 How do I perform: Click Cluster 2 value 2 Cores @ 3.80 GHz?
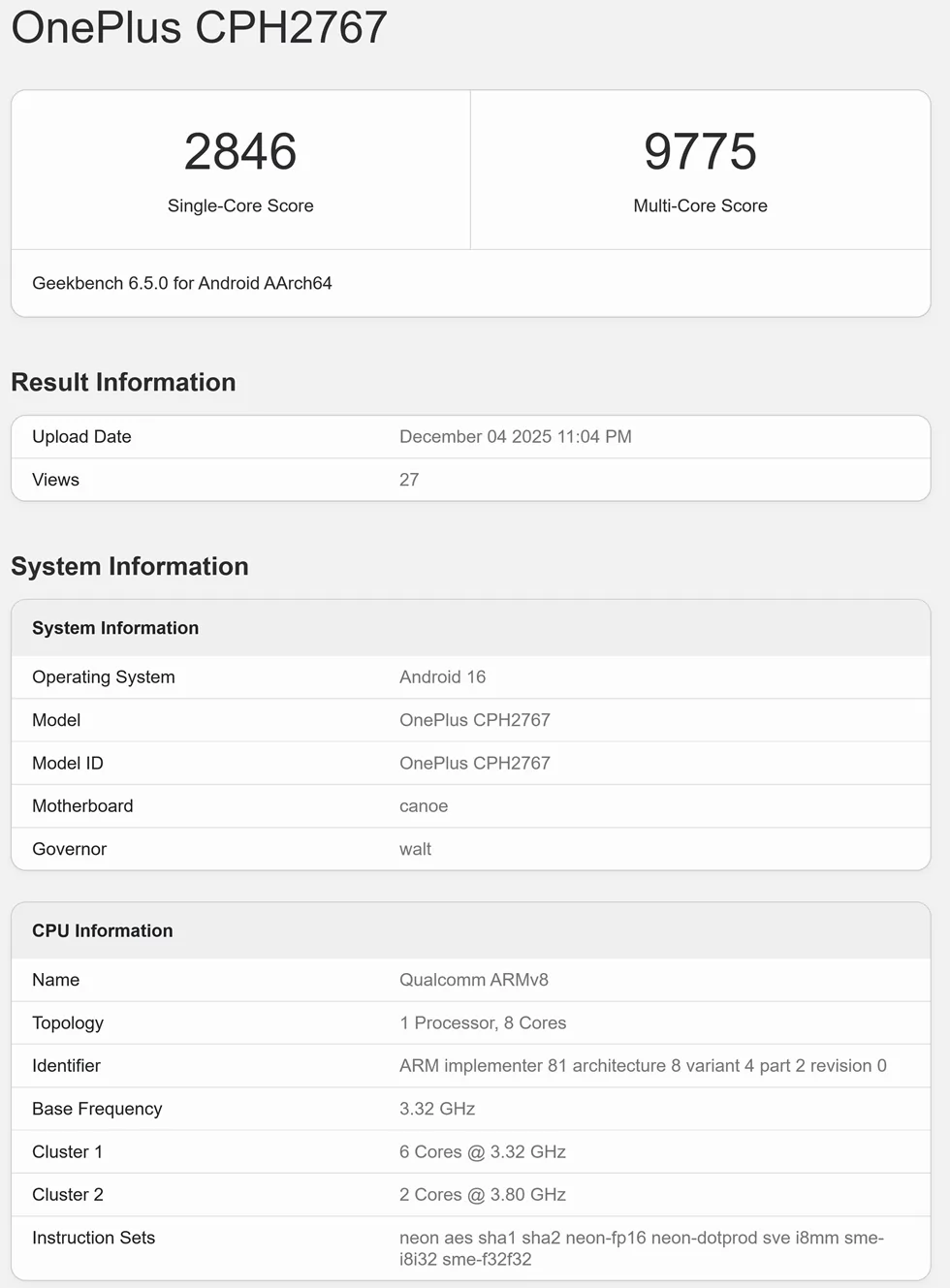tap(482, 1194)
